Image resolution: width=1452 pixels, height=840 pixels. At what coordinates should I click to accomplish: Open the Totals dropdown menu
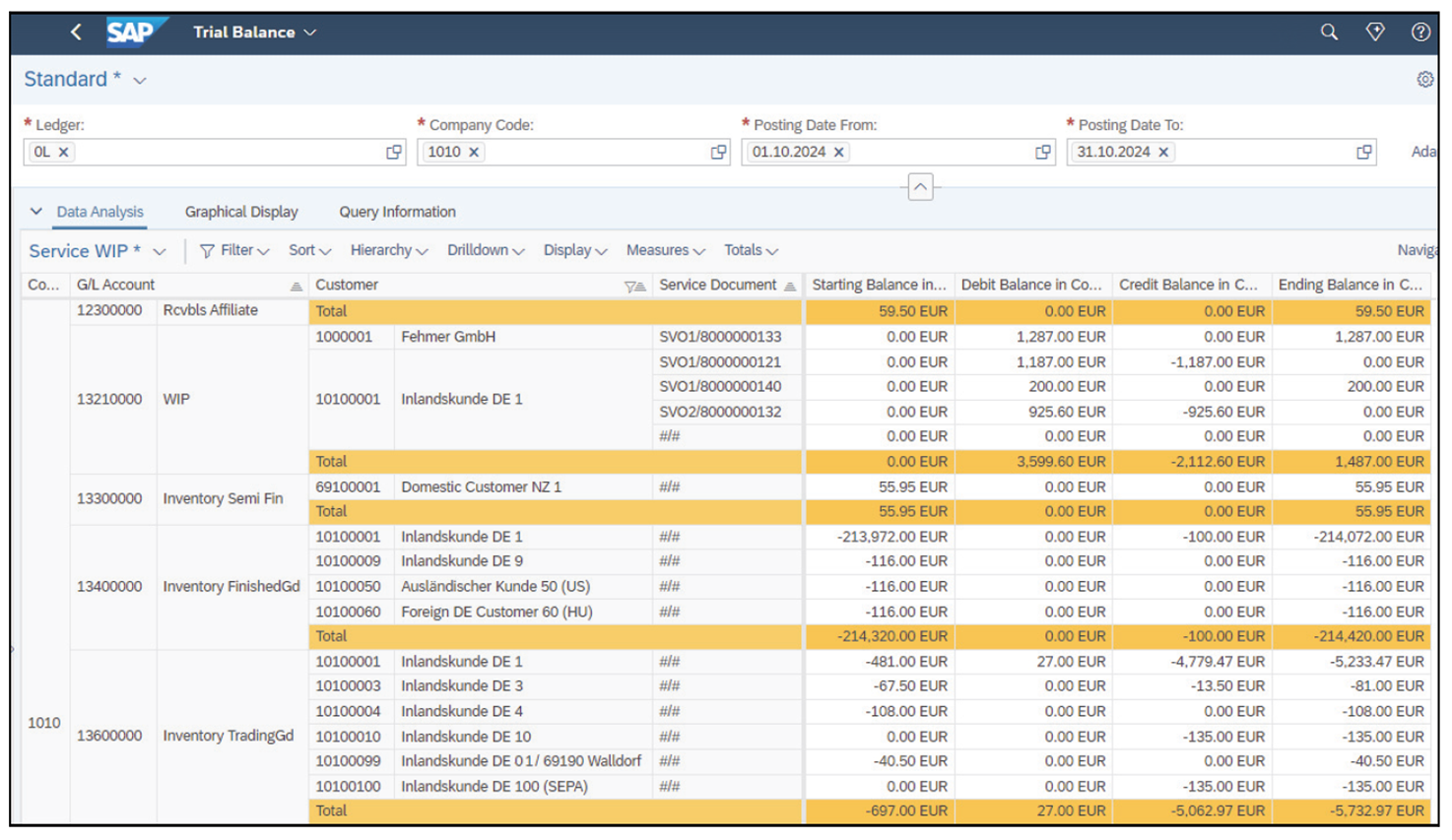(751, 251)
